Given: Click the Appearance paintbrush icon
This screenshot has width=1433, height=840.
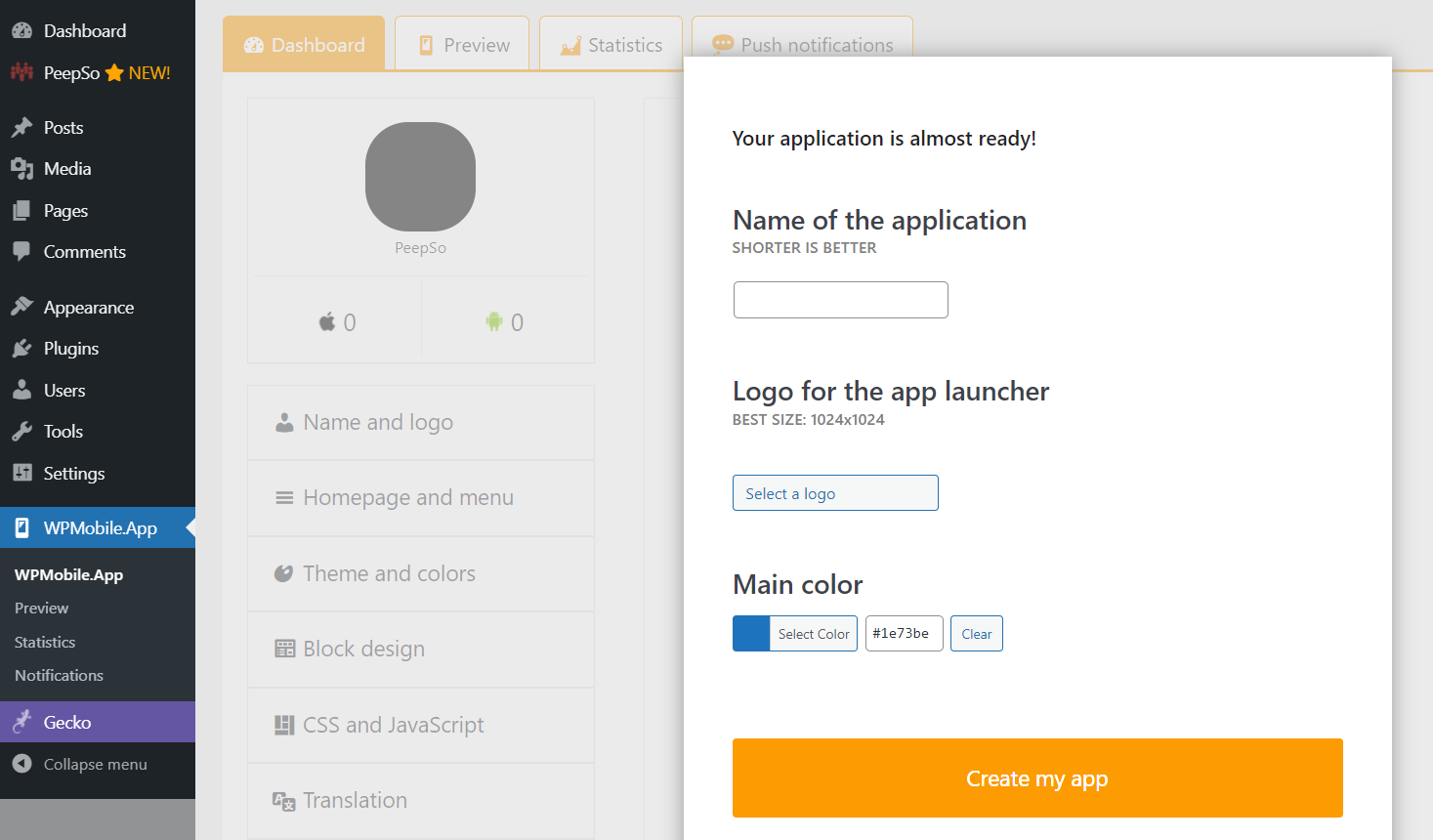Looking at the screenshot, I should tap(21, 308).
